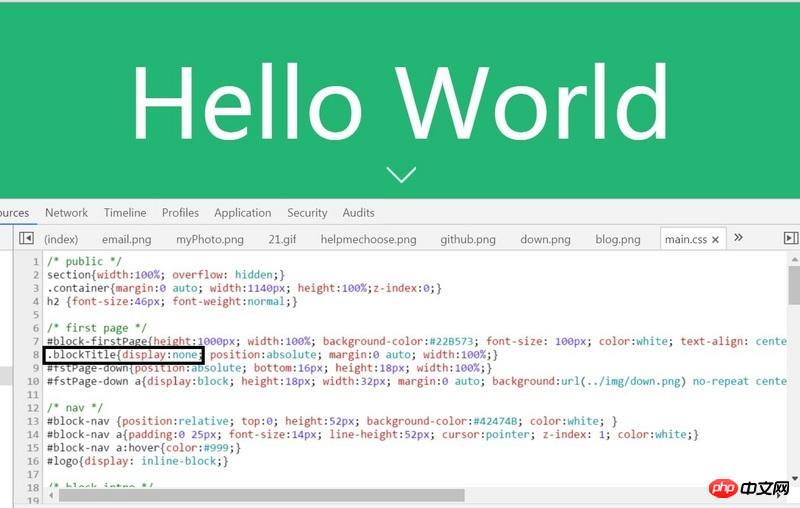Click the "/* public */" comment text
The image size is (800, 508).
(84, 262)
